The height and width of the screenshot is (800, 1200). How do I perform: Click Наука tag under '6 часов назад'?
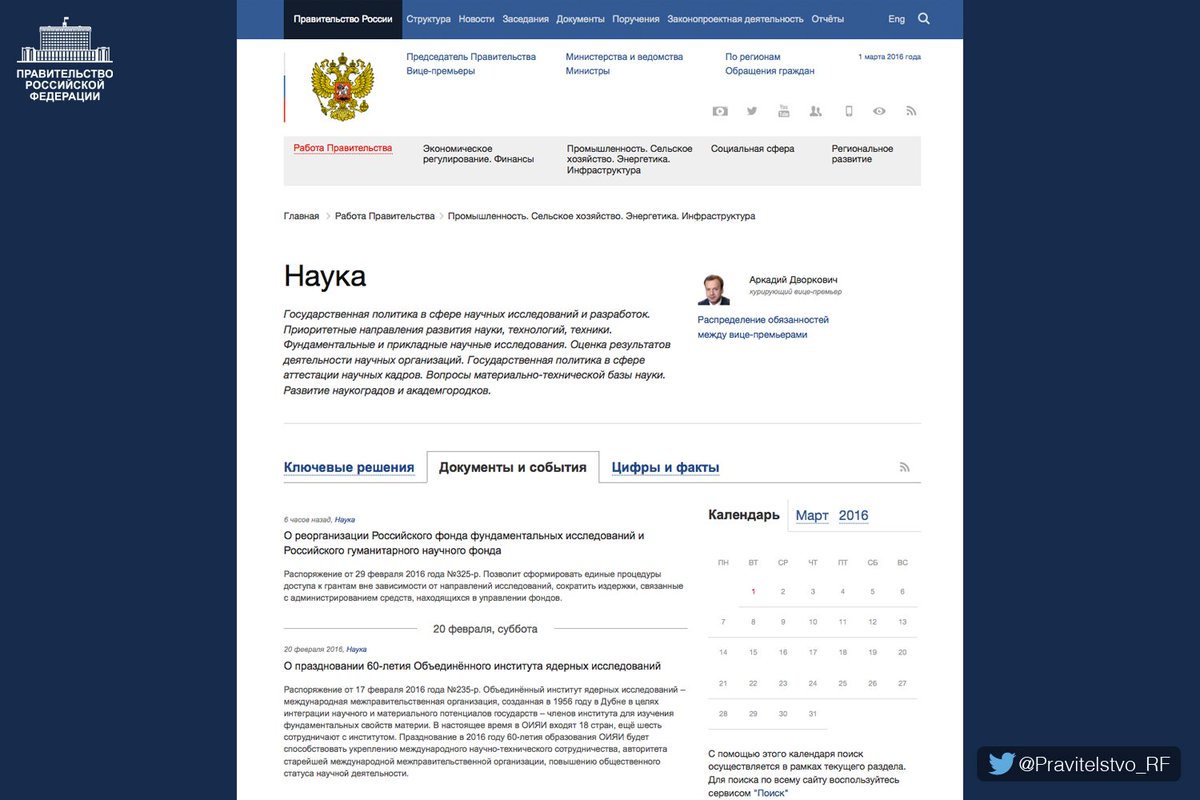[x=345, y=520]
